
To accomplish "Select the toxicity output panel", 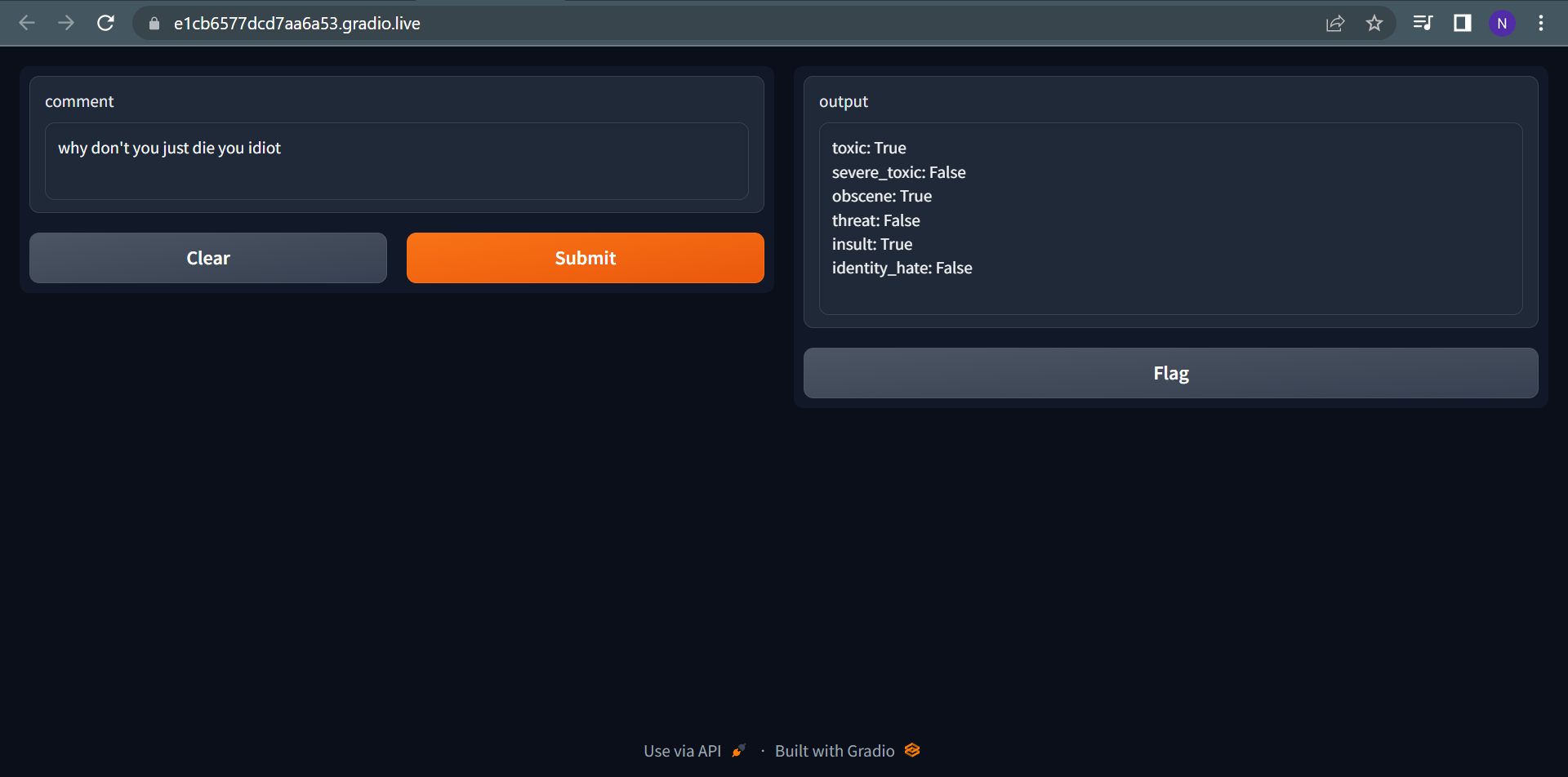I will click(x=1170, y=216).
